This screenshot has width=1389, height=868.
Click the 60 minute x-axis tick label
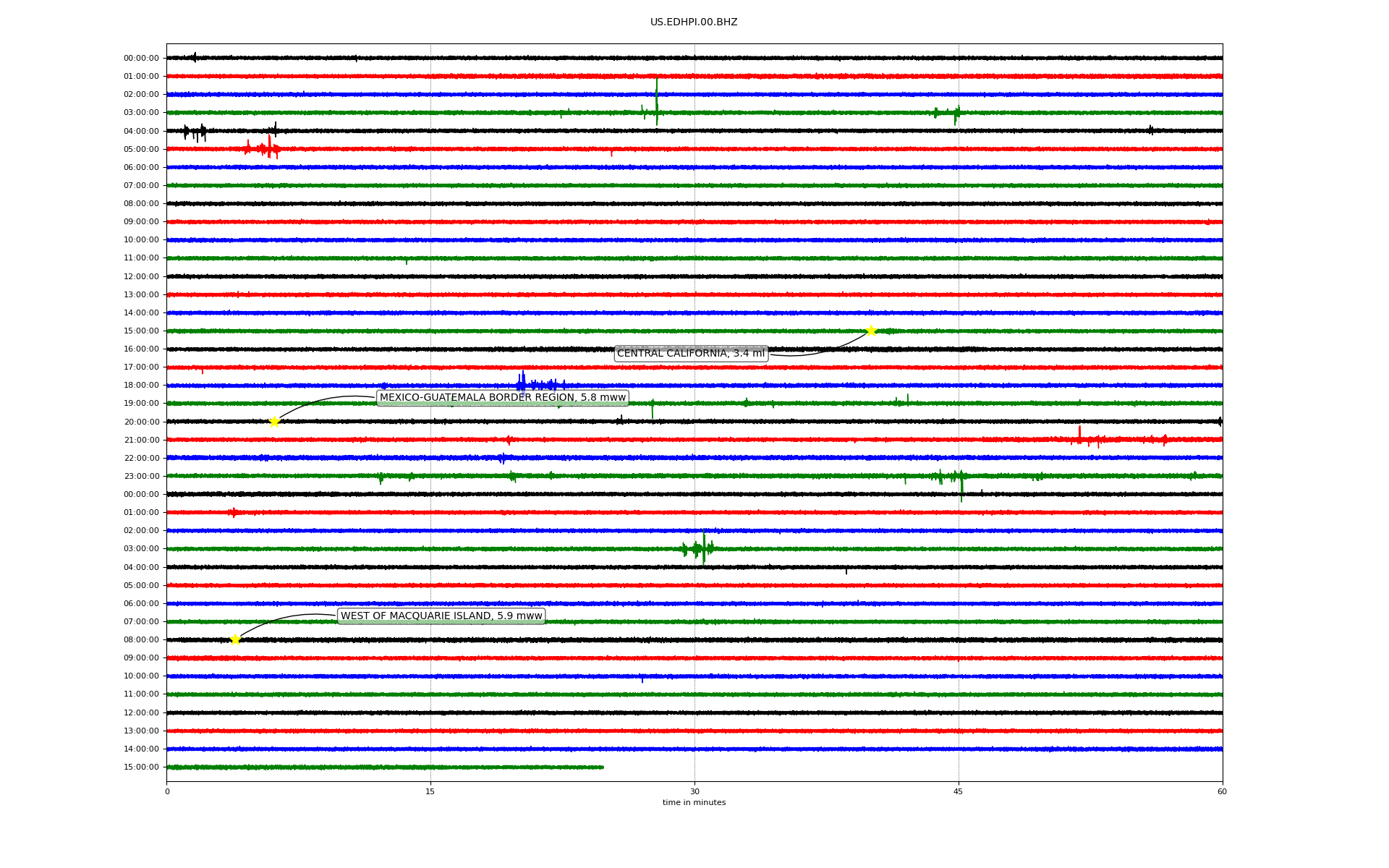pyautogui.click(x=1221, y=791)
